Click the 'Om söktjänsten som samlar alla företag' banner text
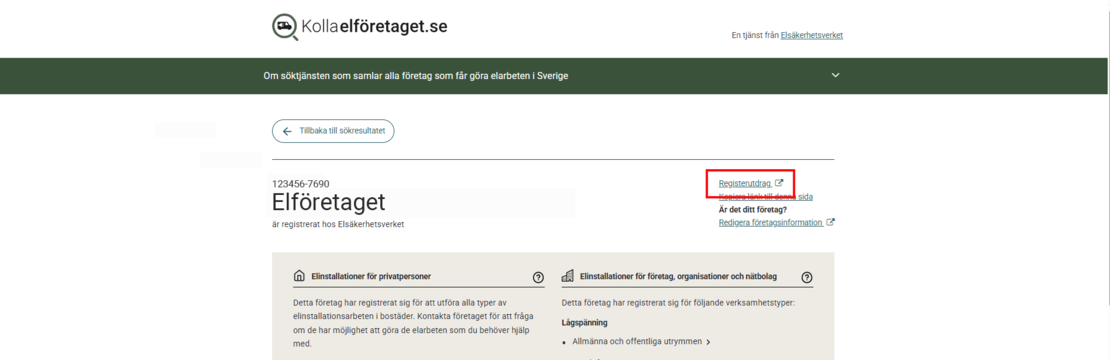The height and width of the screenshot is (360, 1110). [x=416, y=76]
